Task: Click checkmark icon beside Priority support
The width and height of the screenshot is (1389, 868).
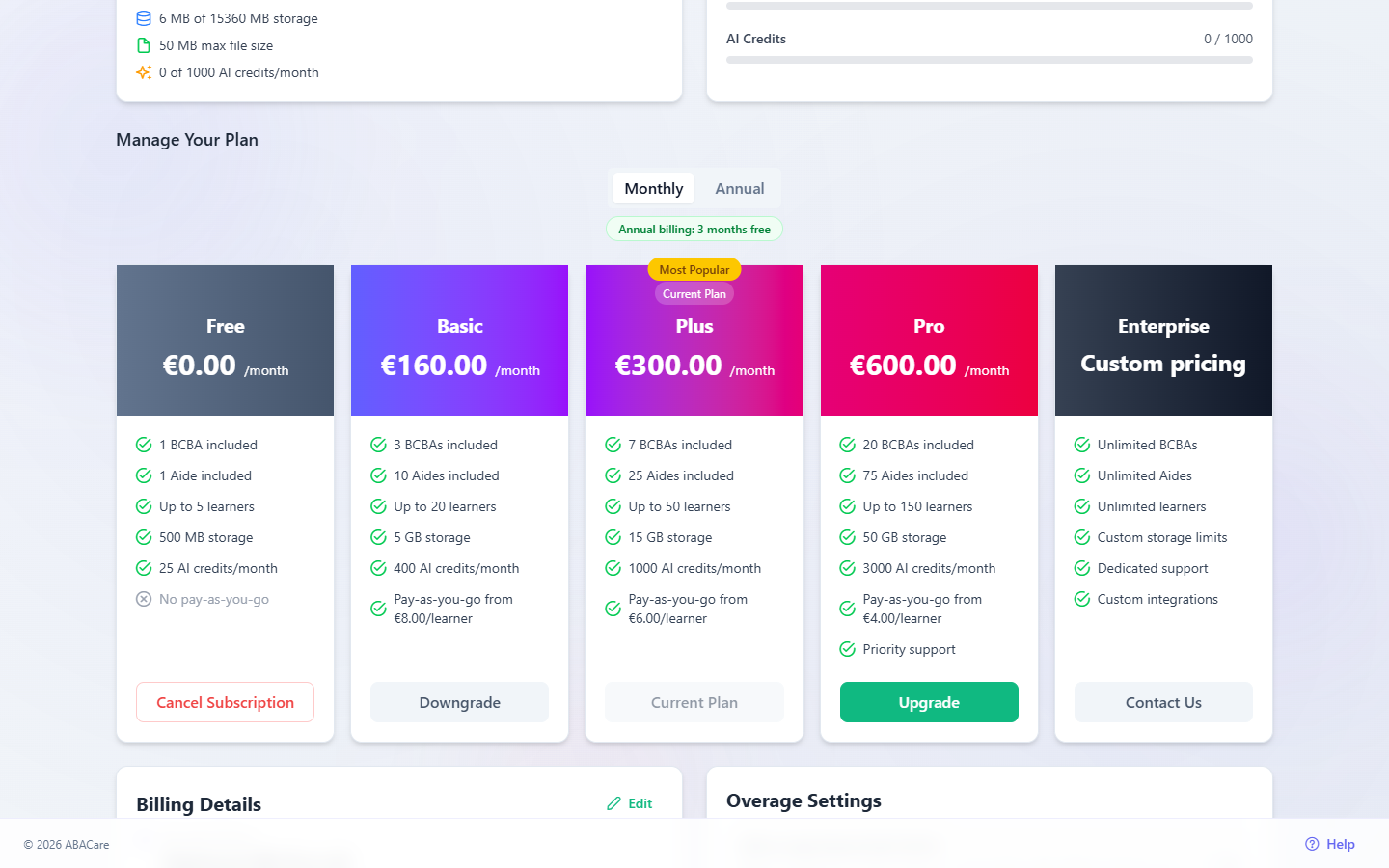Action: coord(847,649)
